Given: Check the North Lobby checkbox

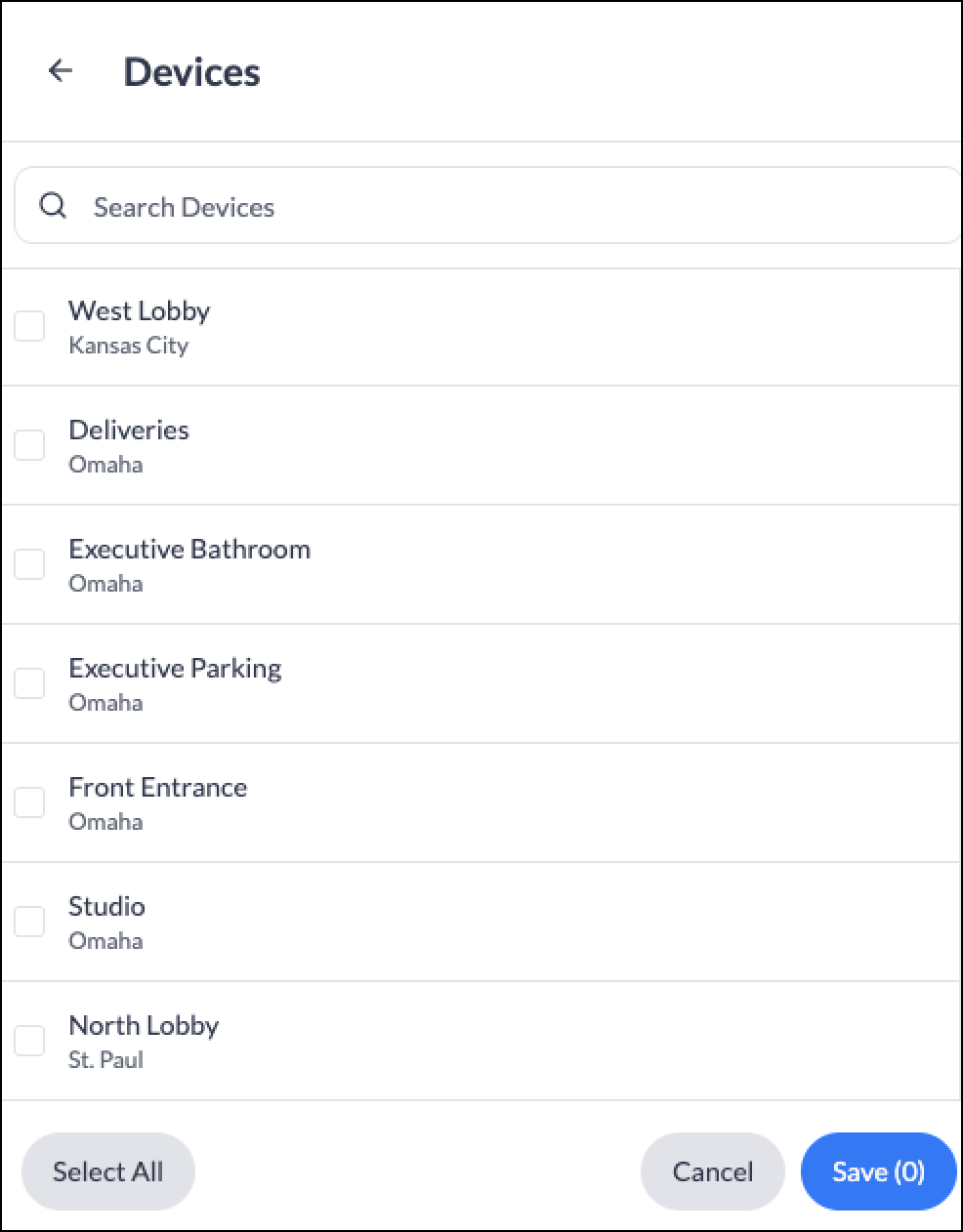Looking at the screenshot, I should 29,1041.
